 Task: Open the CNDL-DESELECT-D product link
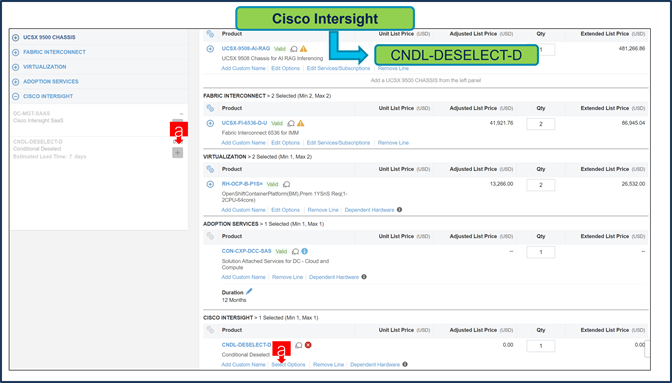click(x=246, y=345)
